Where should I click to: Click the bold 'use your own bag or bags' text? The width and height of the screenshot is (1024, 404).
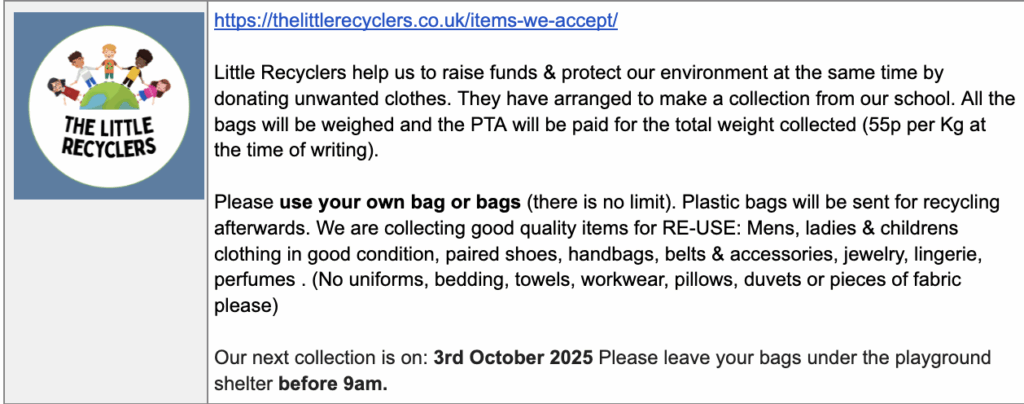pyautogui.click(x=400, y=202)
